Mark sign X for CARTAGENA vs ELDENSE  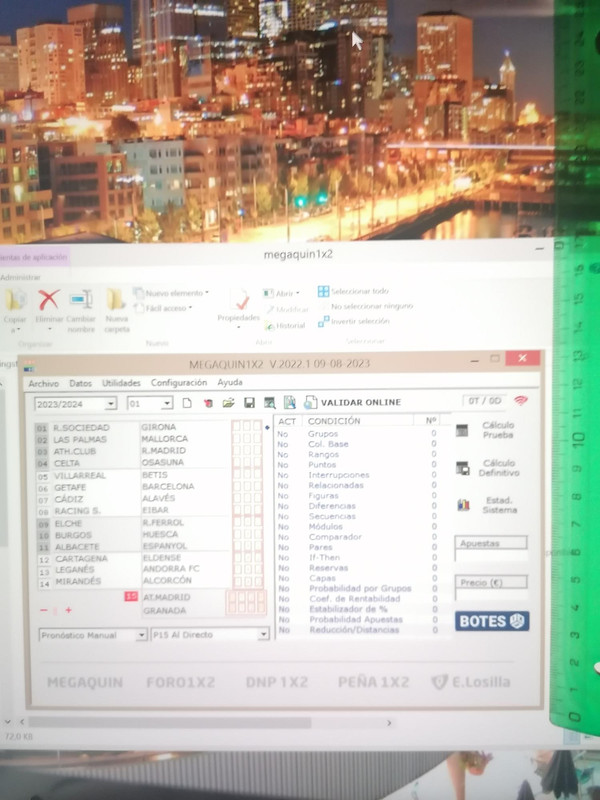pyautogui.click(x=247, y=558)
